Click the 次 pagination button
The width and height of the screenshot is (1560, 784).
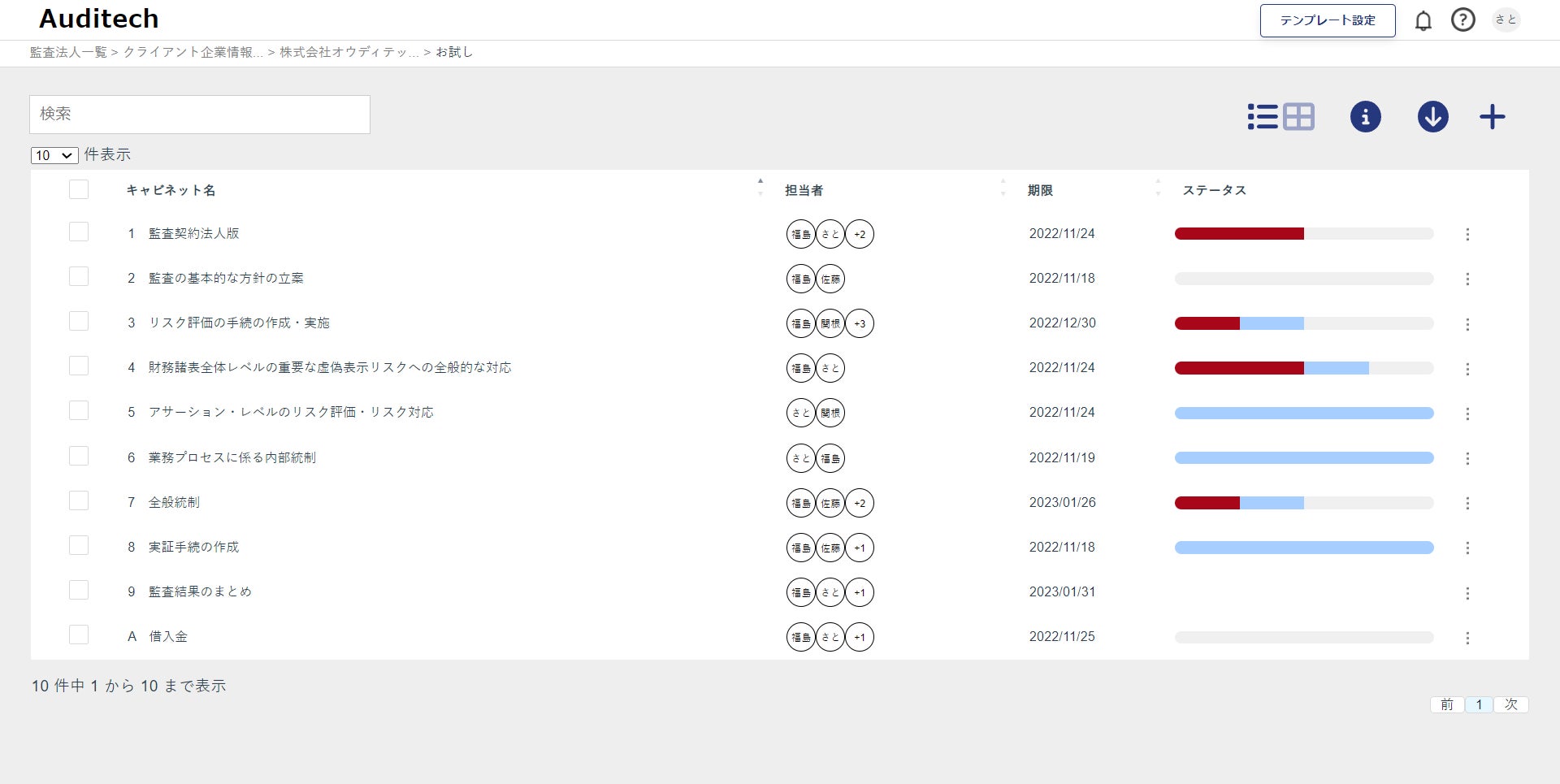[x=1511, y=704]
